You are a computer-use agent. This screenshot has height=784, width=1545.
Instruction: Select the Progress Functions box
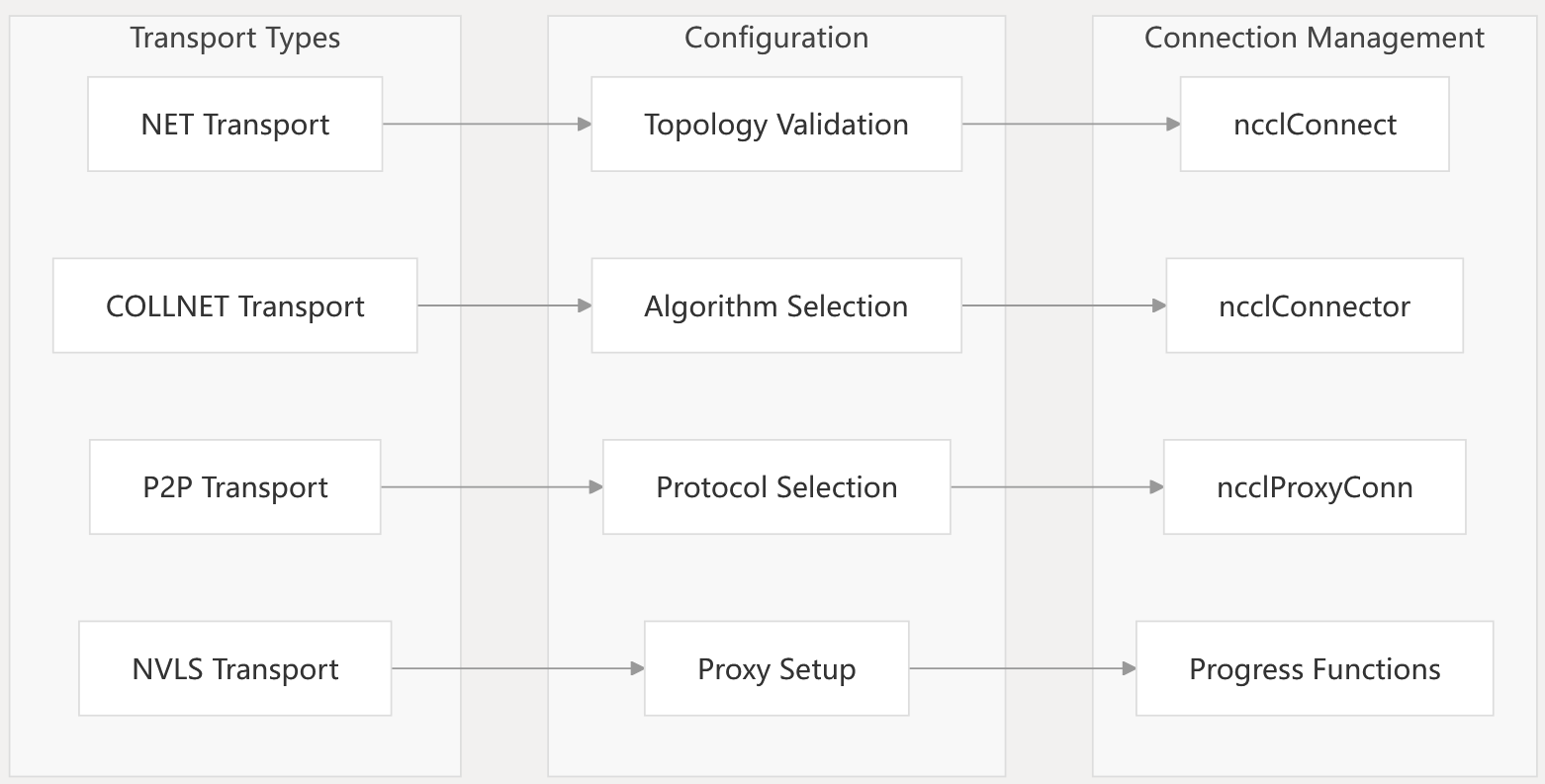(x=1315, y=669)
